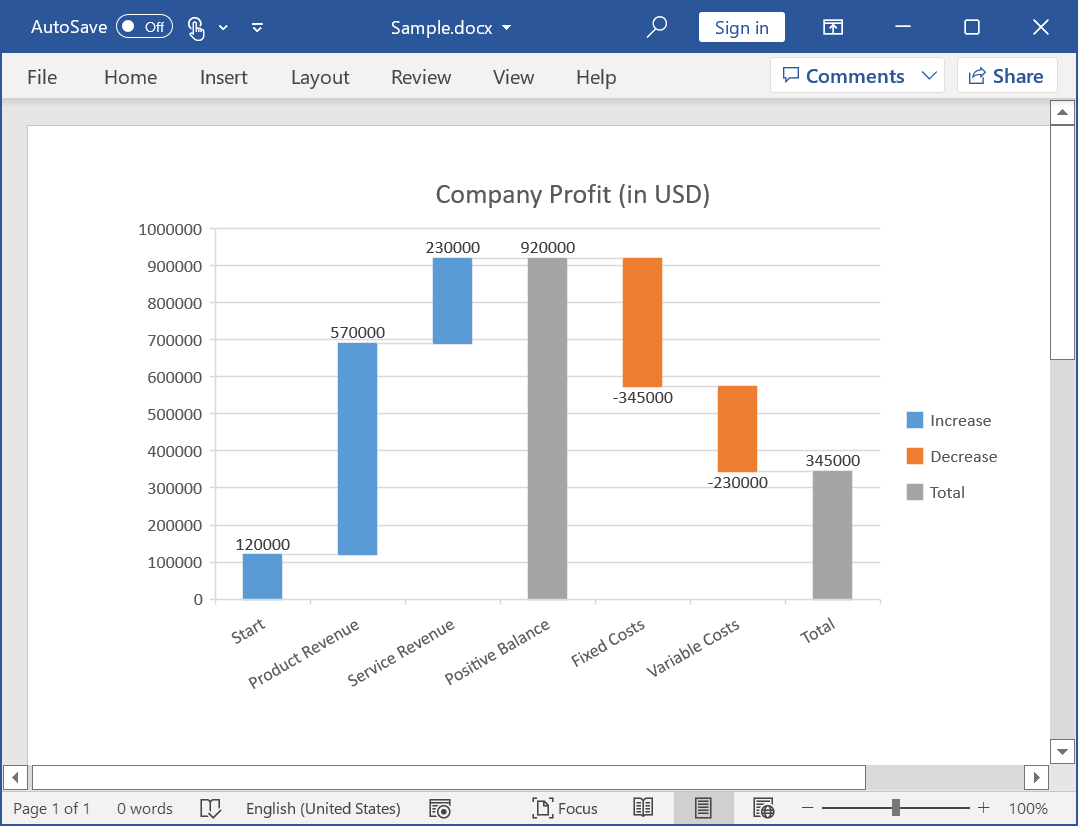
Task: Switch to Read Mode view
Action: [643, 808]
